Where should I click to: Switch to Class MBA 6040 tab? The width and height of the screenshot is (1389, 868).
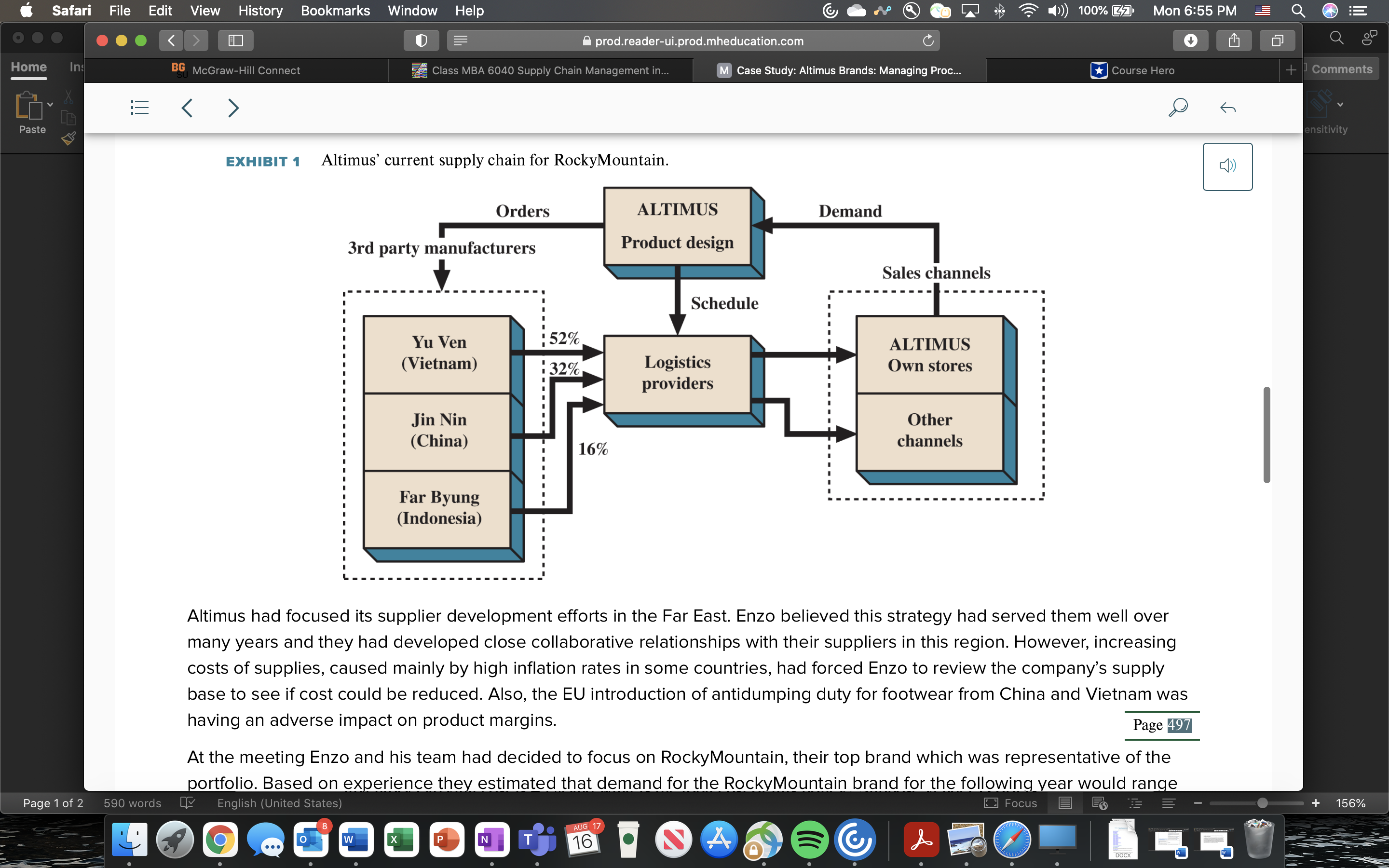click(x=540, y=70)
